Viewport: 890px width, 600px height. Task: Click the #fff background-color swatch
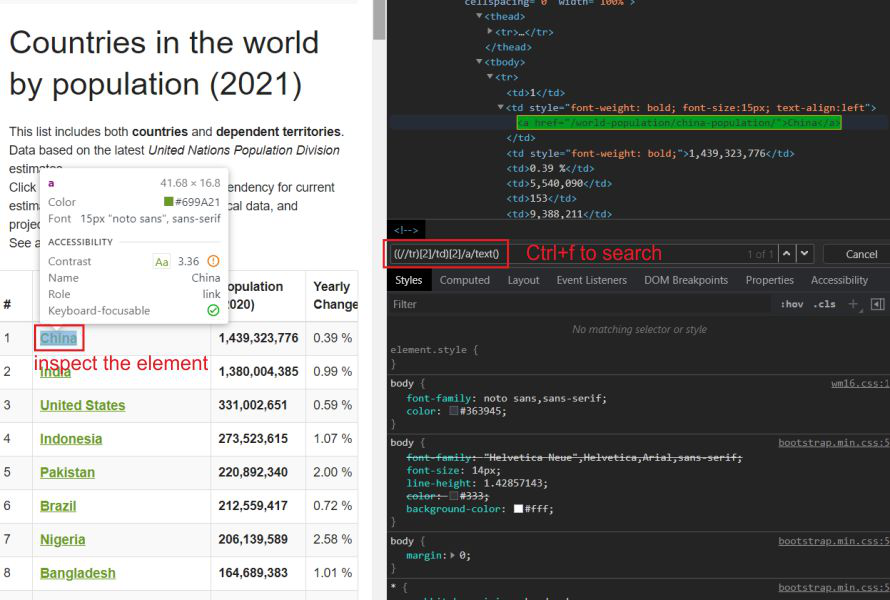click(518, 509)
